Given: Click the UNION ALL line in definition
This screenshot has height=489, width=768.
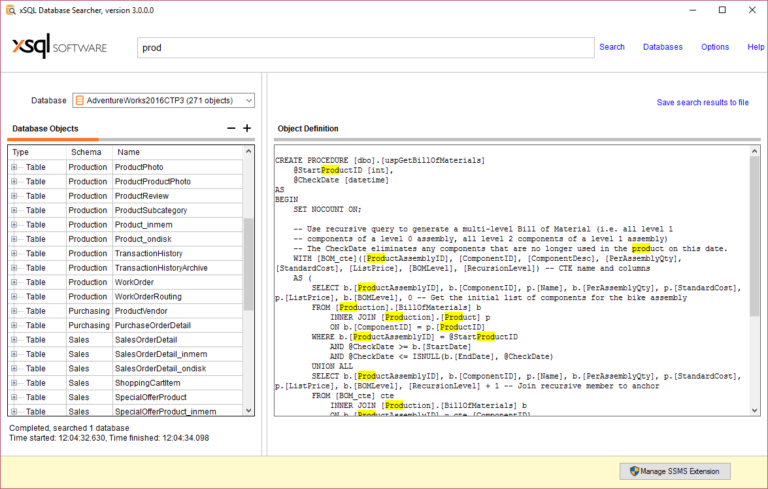Looking at the screenshot, I should pyautogui.click(x=332, y=366).
